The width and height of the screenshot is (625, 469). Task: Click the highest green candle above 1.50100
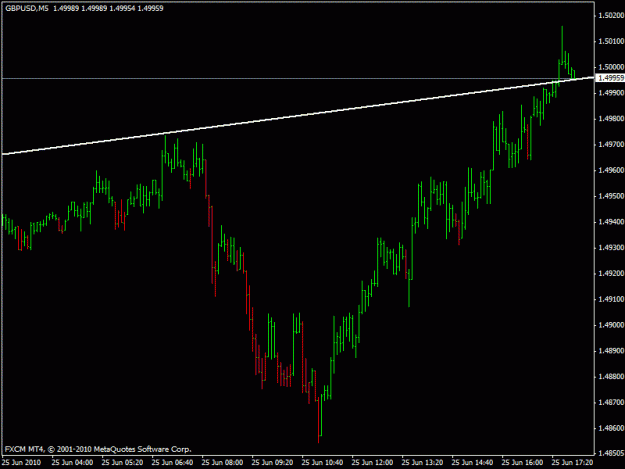coord(562,46)
